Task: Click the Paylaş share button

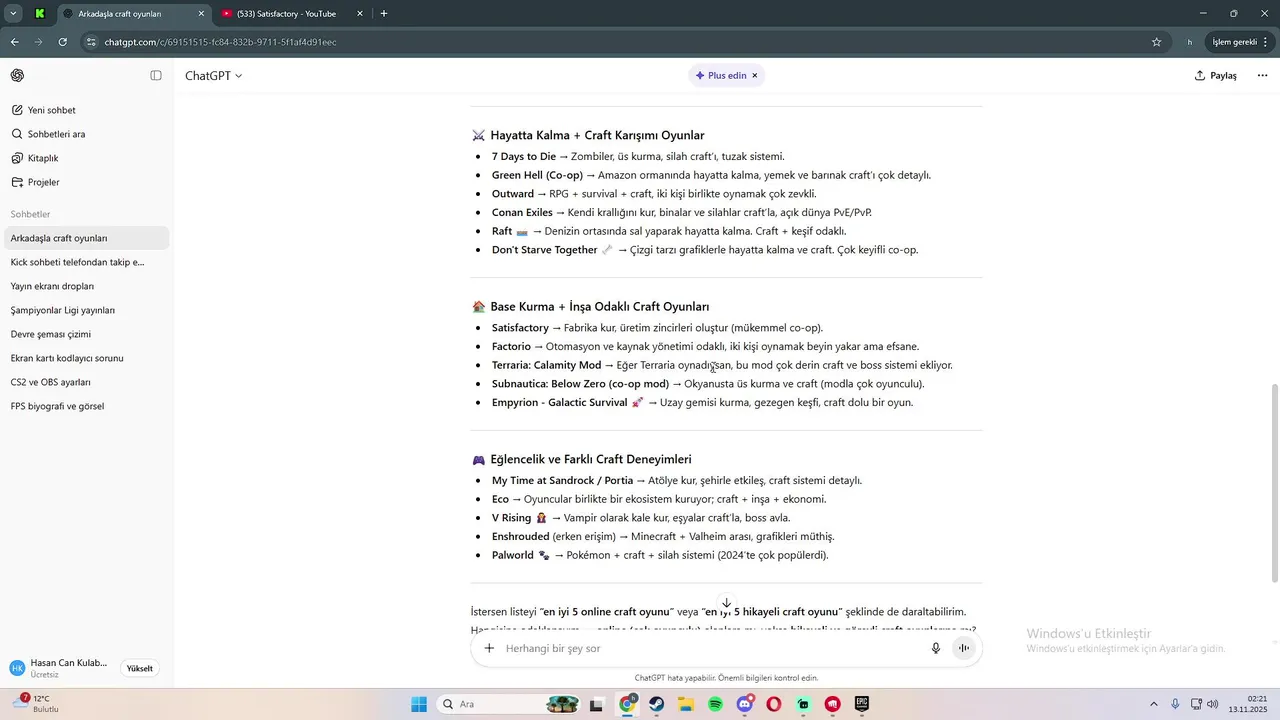Action: click(x=1216, y=75)
